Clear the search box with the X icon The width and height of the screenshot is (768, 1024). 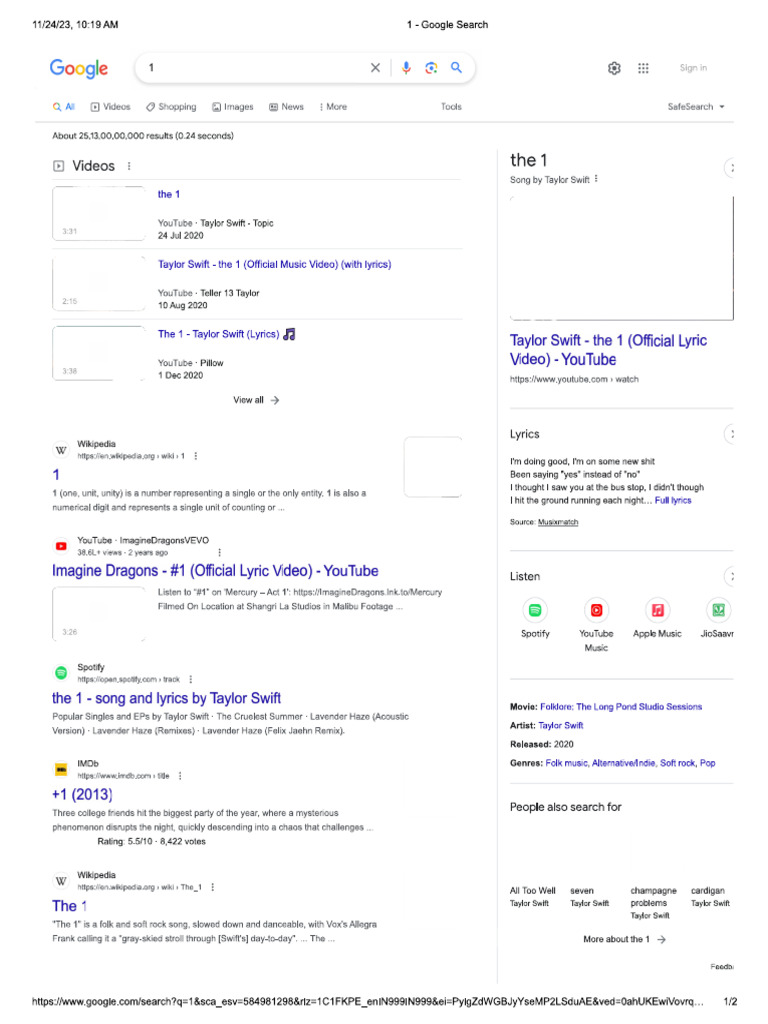(375, 67)
